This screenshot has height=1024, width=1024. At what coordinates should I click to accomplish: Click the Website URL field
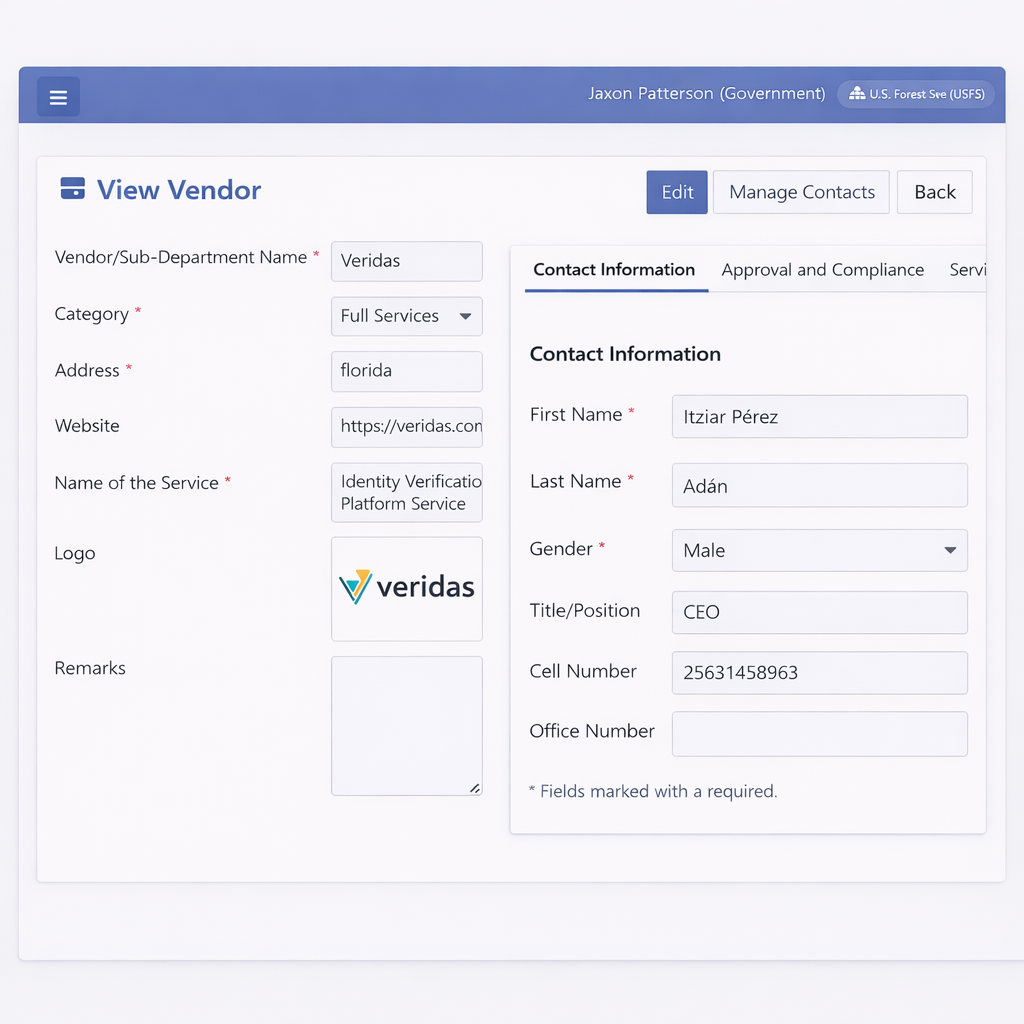coord(407,426)
